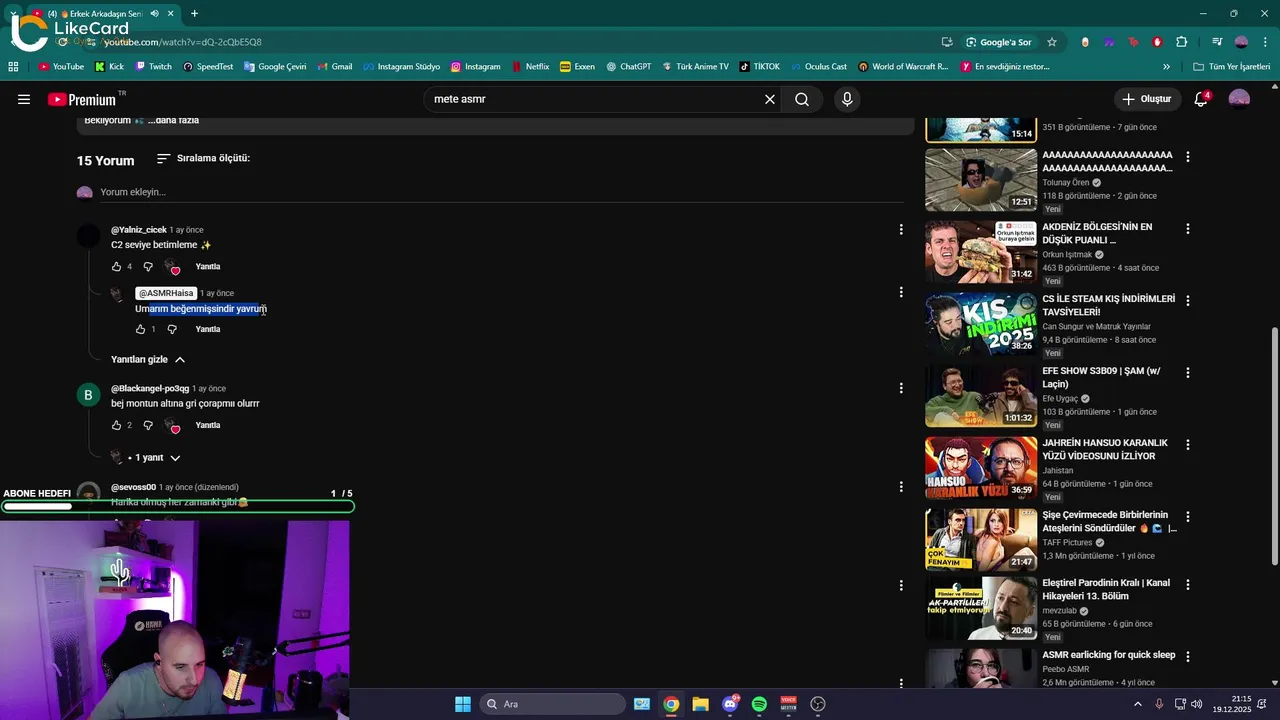Open the CS ve Steam kış indirimleri thumbnail
1280x720 pixels.
coord(981,324)
